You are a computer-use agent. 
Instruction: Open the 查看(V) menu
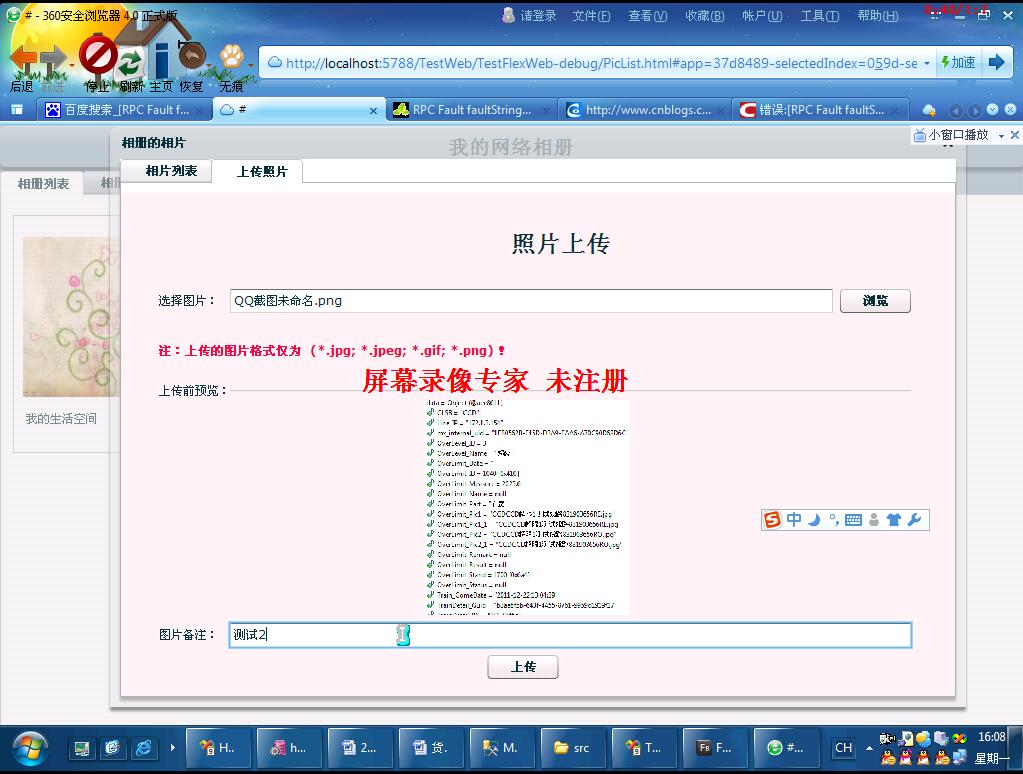[647, 16]
